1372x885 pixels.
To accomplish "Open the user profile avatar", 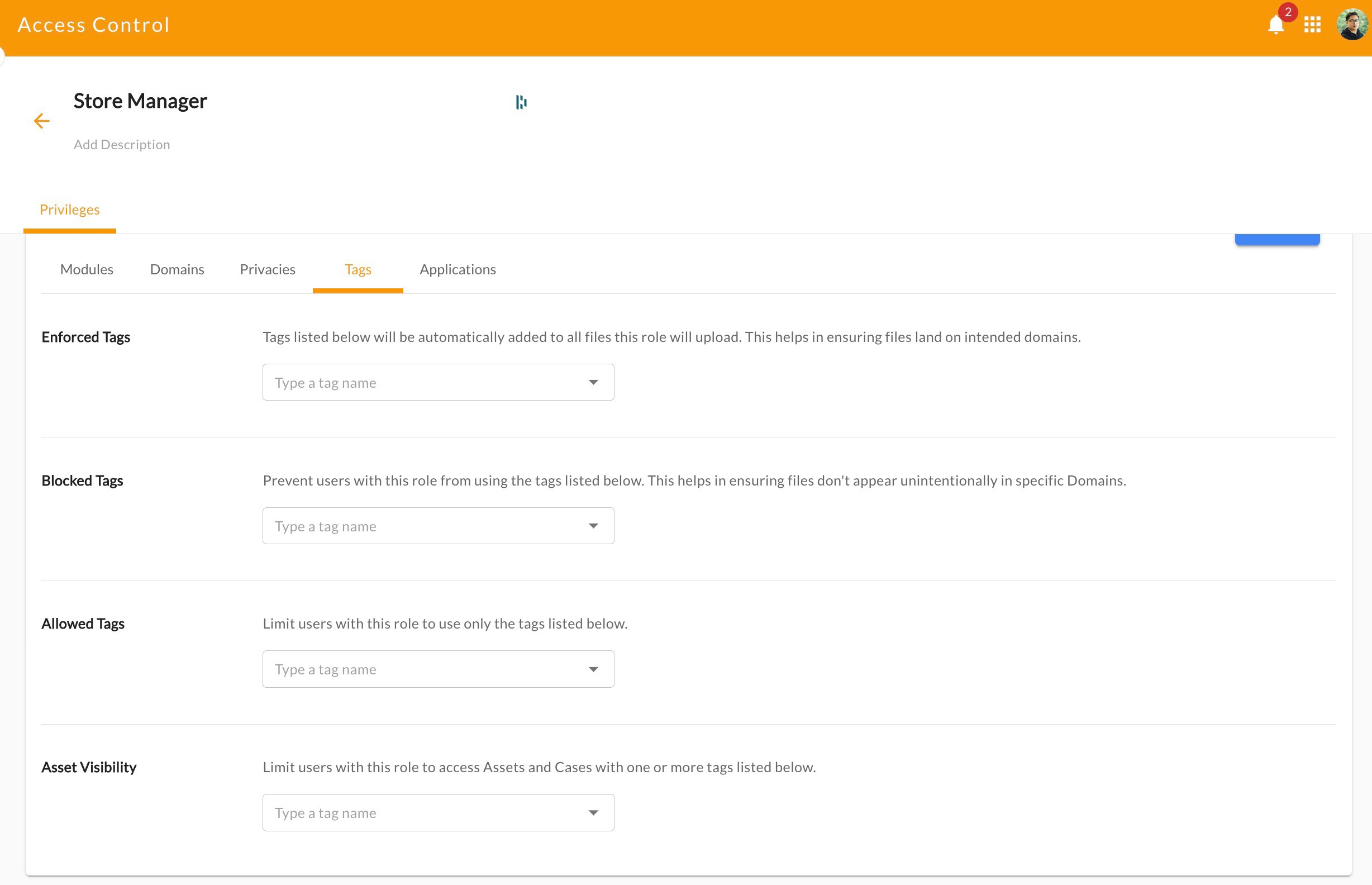I will pos(1351,25).
